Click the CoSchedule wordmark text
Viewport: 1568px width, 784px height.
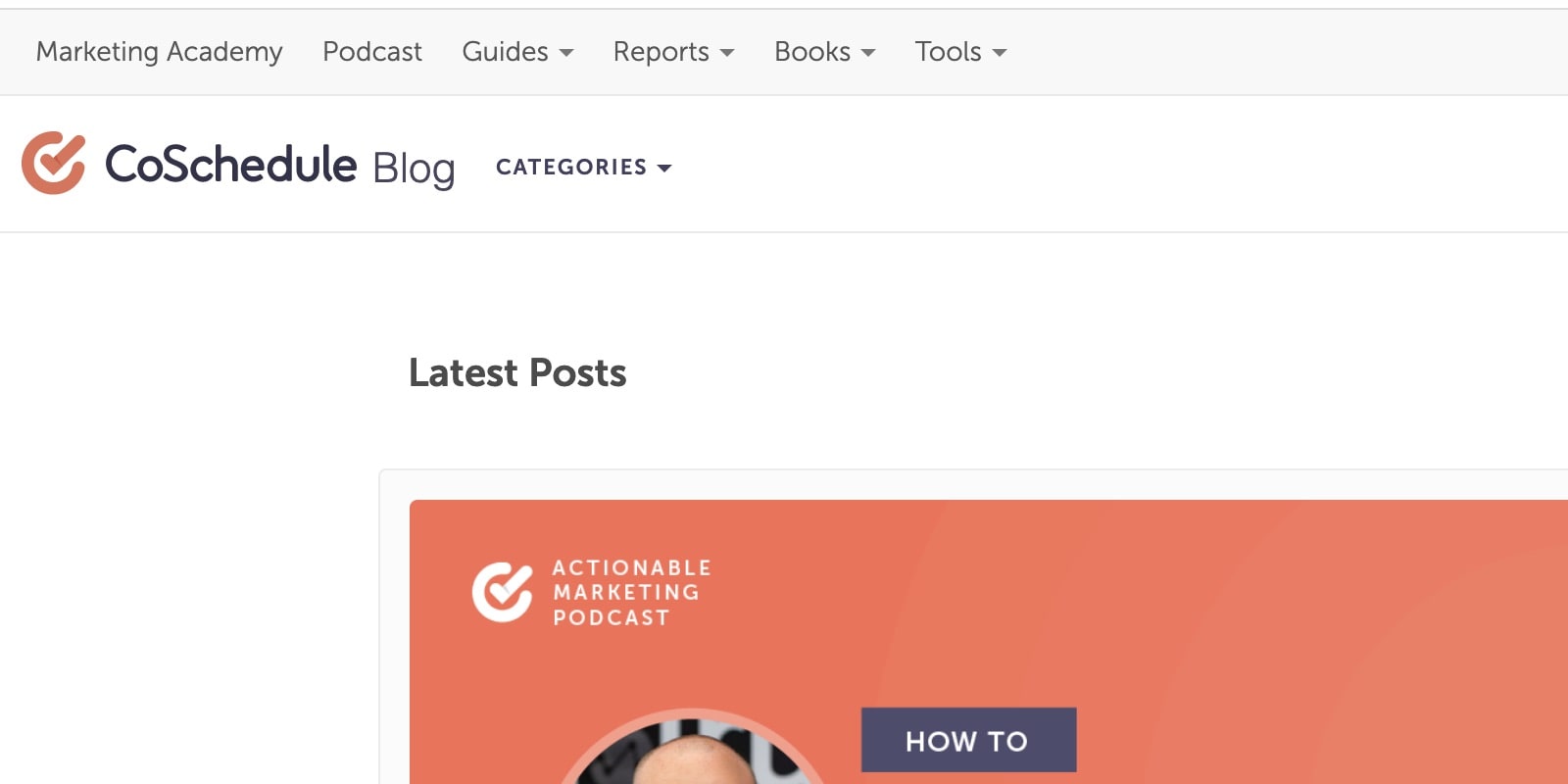(231, 164)
